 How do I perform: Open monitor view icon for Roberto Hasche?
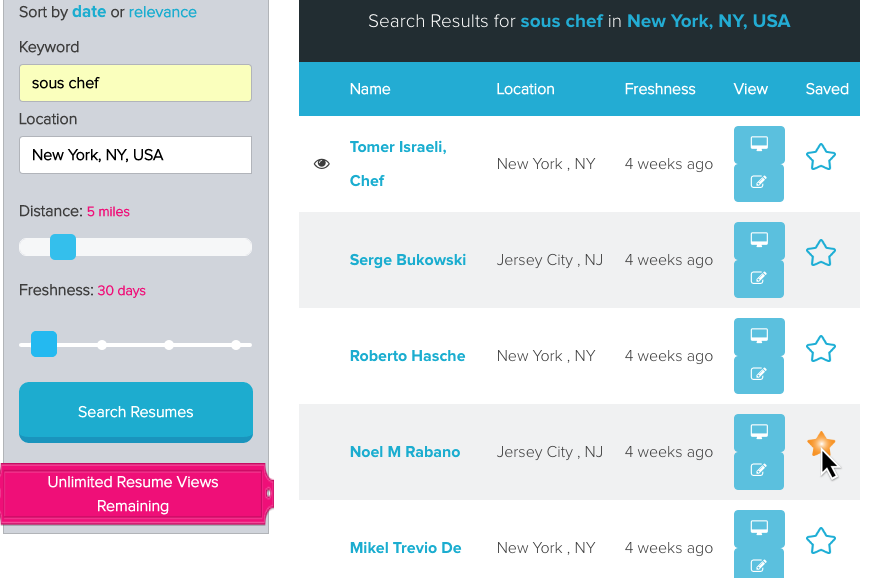coord(759,336)
